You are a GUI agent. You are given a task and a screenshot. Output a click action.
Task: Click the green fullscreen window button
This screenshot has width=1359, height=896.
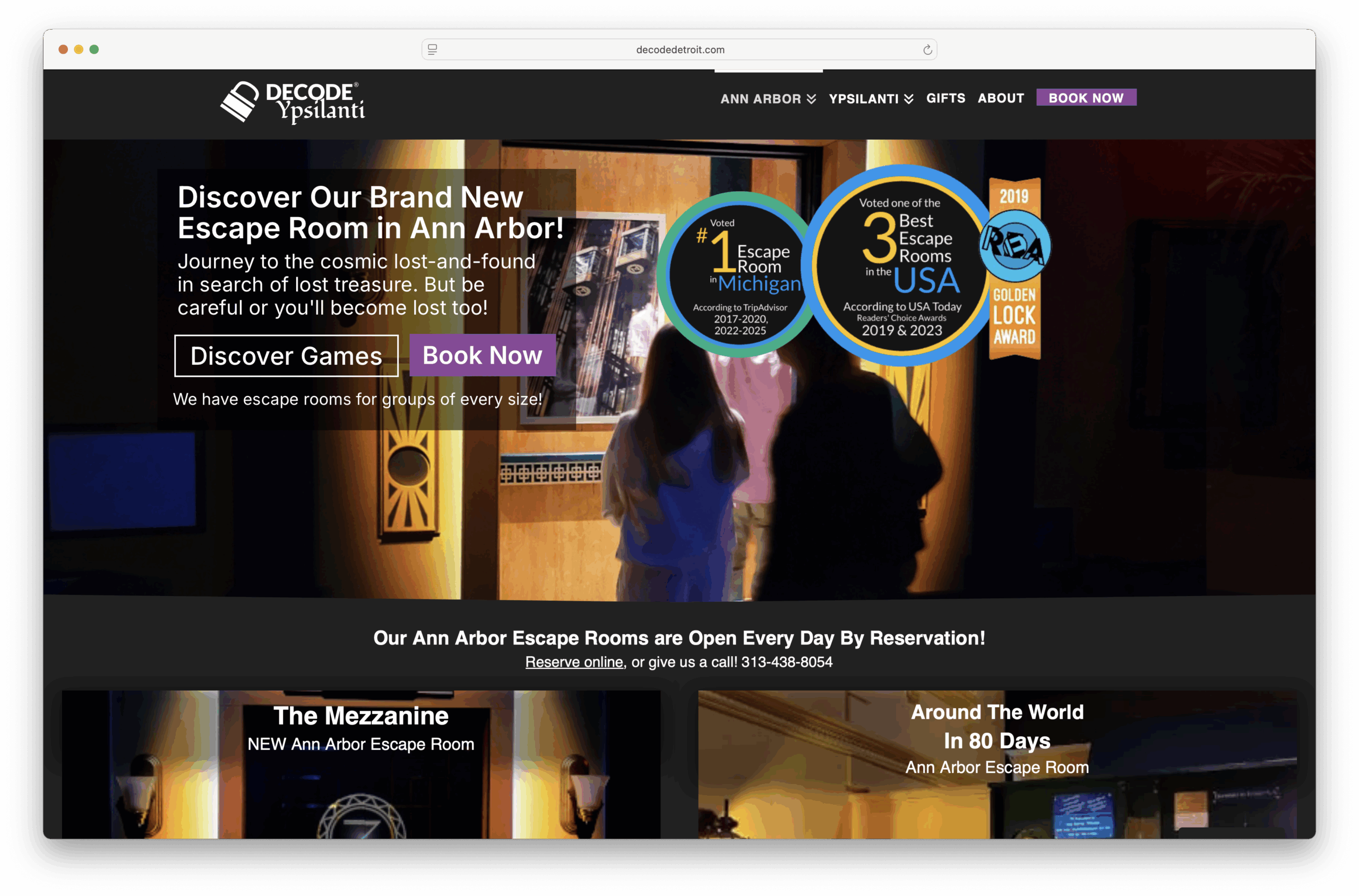(94, 50)
